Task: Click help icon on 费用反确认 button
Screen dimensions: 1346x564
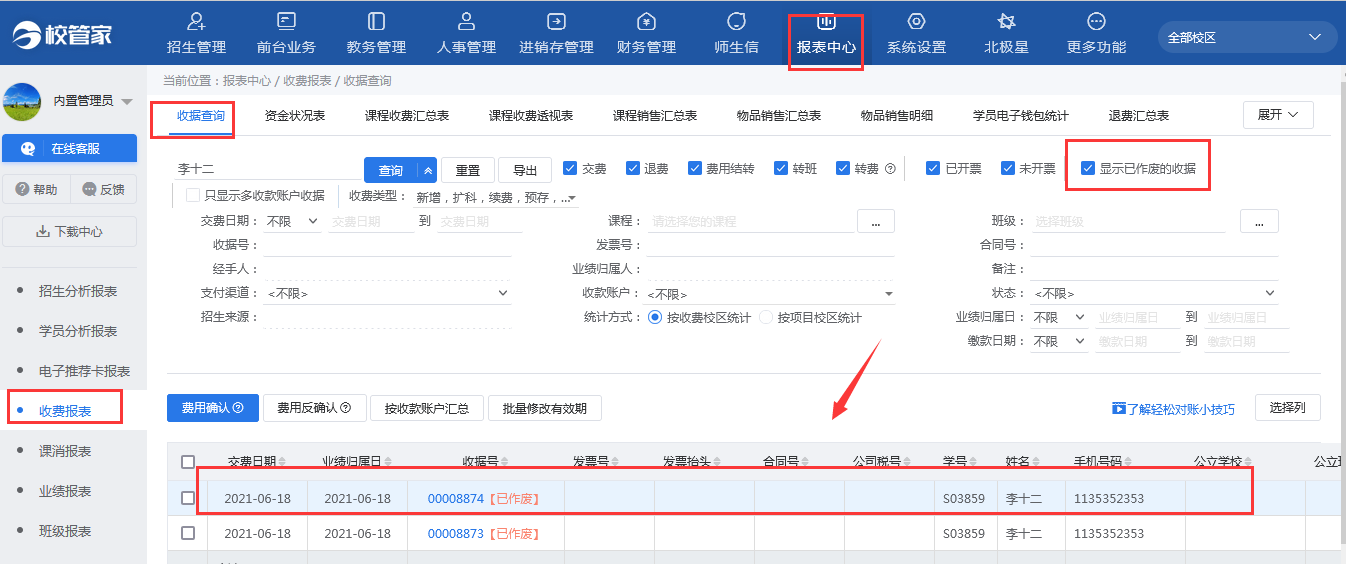Action: pyautogui.click(x=346, y=408)
